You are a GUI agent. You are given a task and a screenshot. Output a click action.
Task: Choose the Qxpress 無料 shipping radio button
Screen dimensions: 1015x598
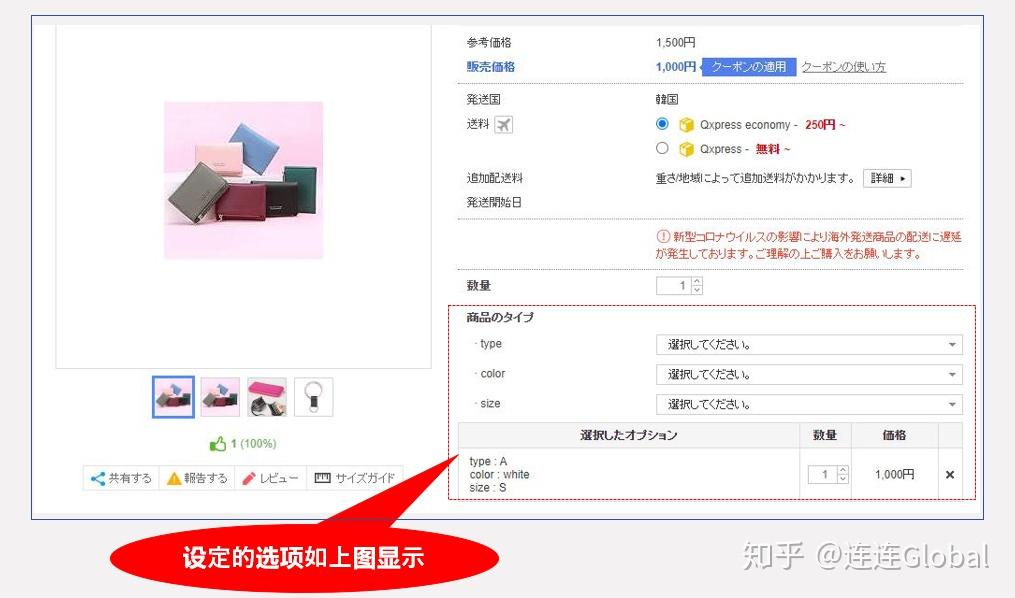pos(662,146)
